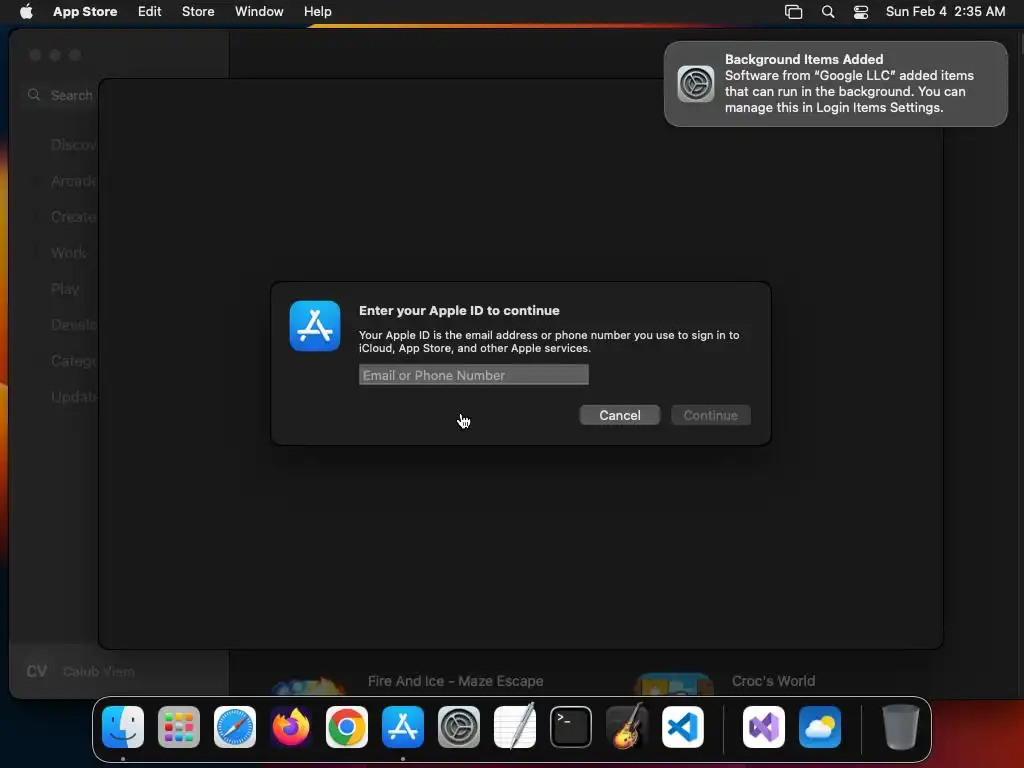Image resolution: width=1024 pixels, height=768 pixels.
Task: Open Launchpad in the Dock
Action: [179, 727]
